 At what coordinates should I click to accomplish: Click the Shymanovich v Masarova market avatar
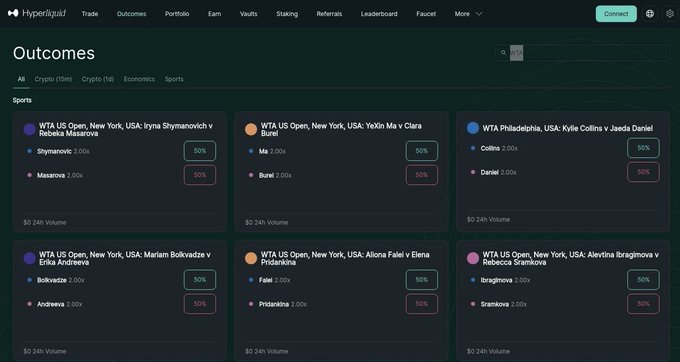(29, 129)
